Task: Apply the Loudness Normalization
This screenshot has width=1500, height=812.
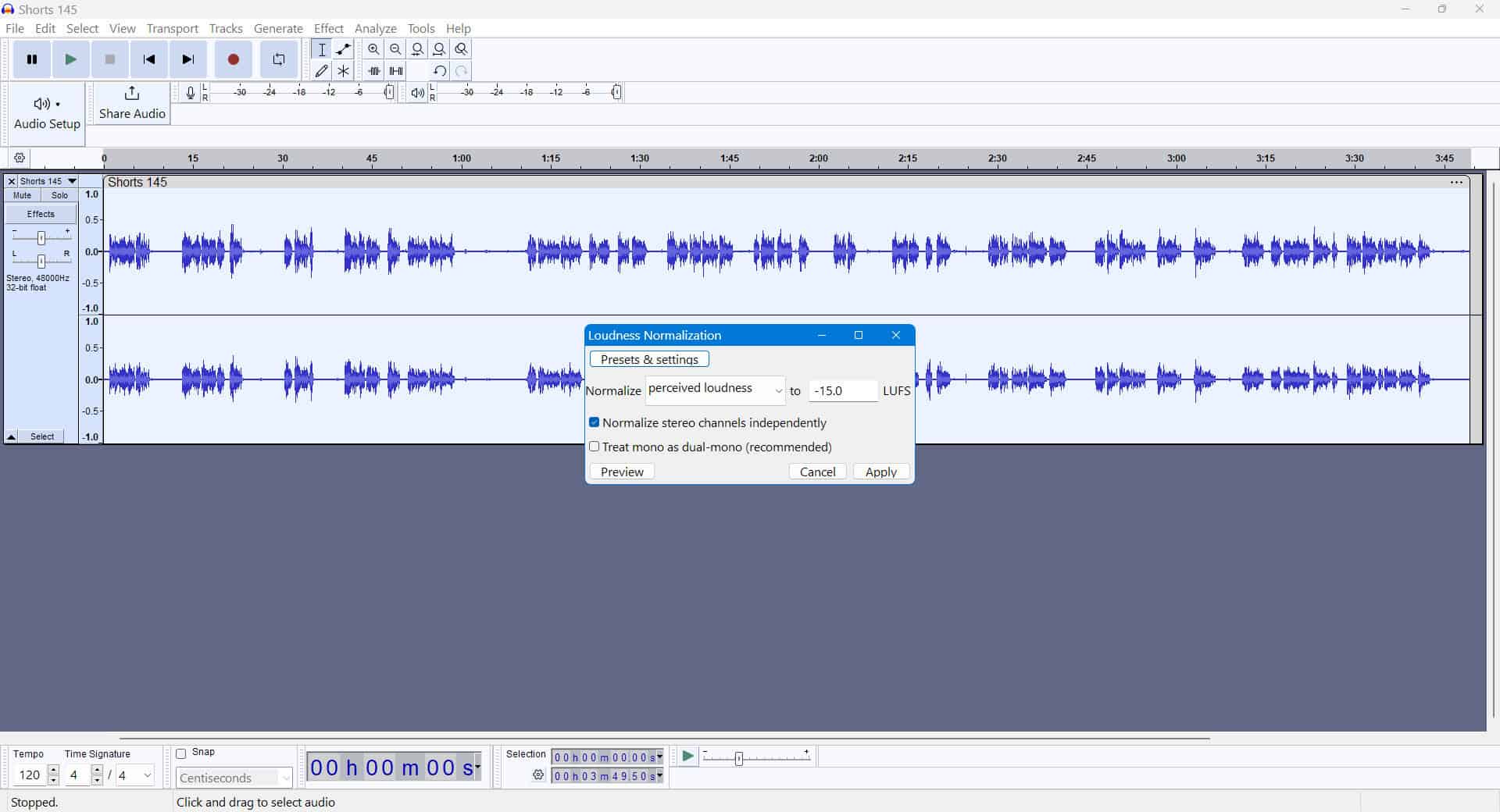Action: click(880, 471)
